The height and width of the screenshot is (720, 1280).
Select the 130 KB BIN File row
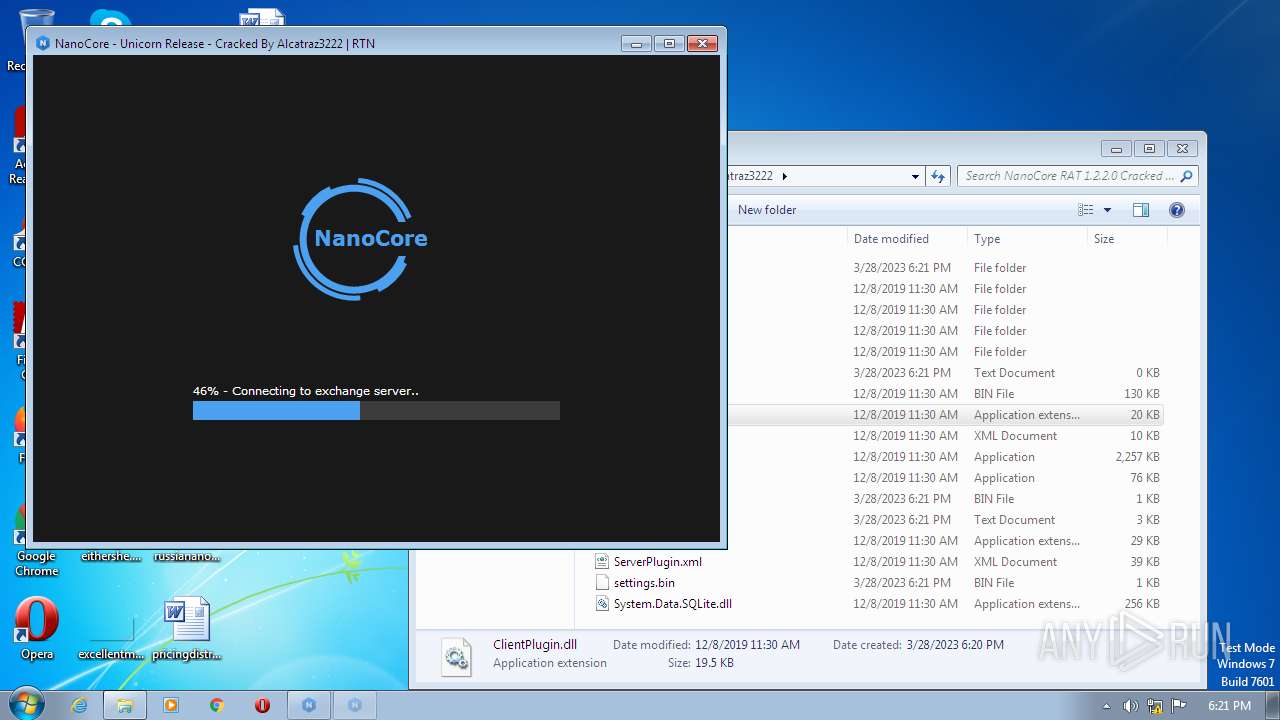[946, 394]
